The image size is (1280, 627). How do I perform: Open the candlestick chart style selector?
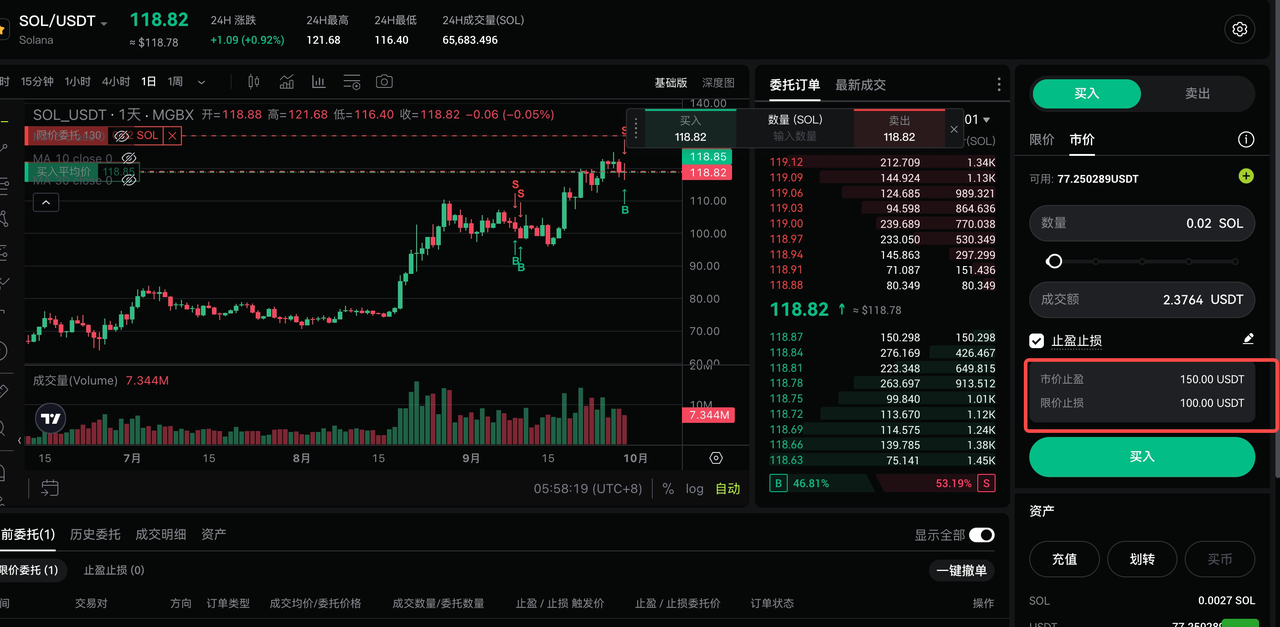(x=253, y=82)
